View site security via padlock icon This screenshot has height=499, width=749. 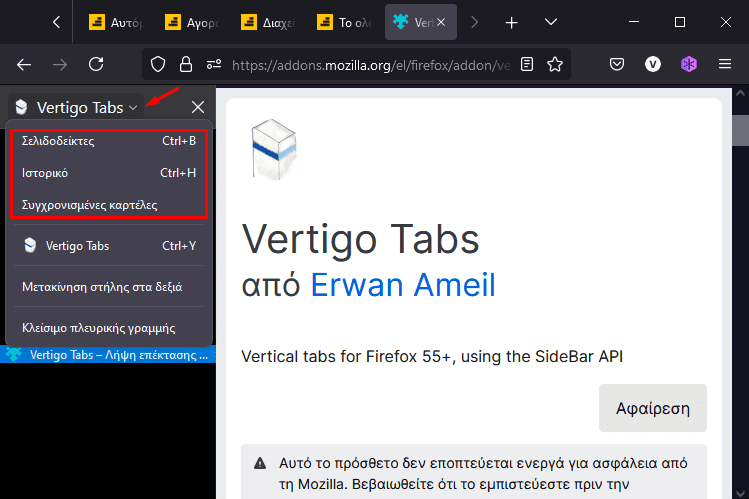tap(186, 64)
